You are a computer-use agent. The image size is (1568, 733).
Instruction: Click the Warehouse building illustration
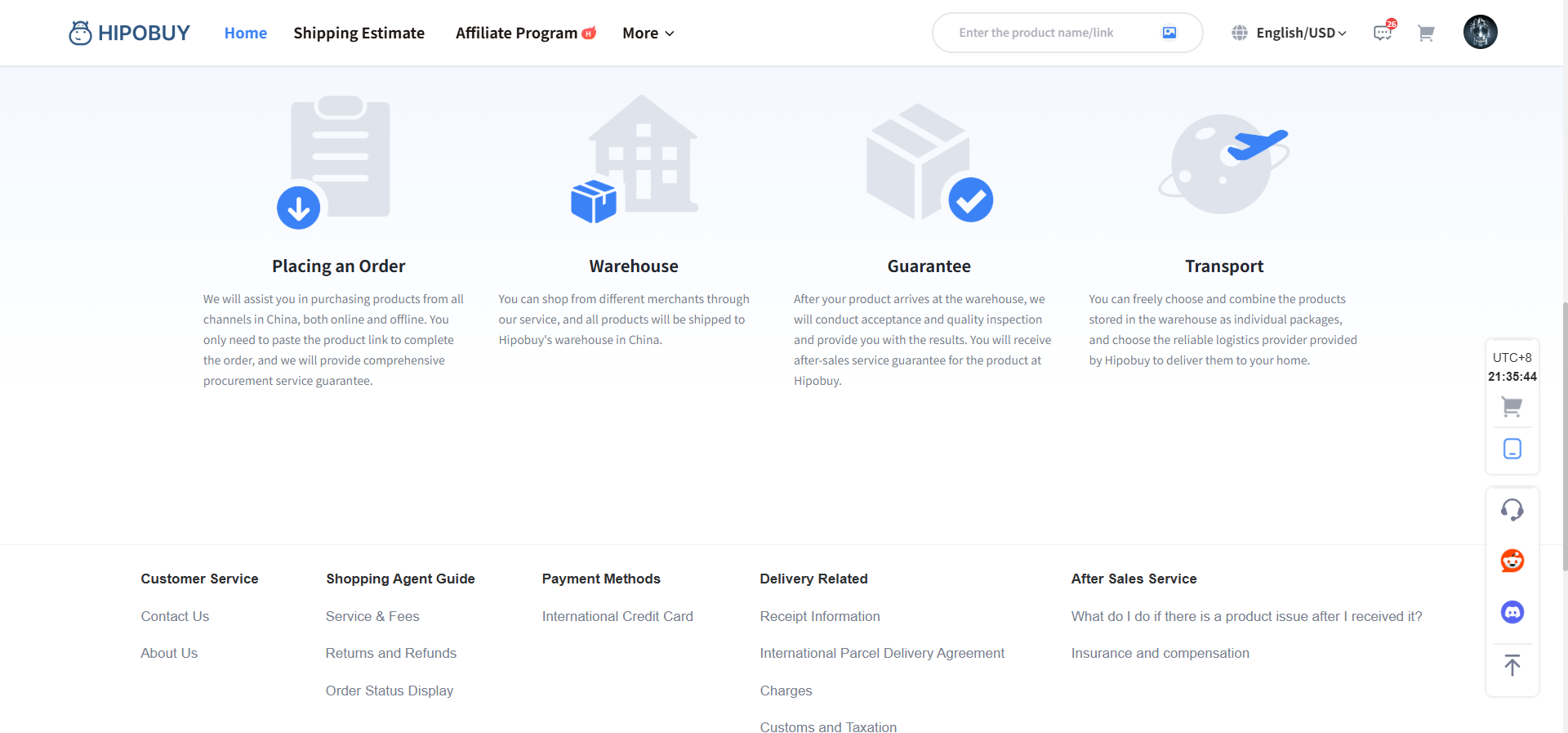[635, 159]
